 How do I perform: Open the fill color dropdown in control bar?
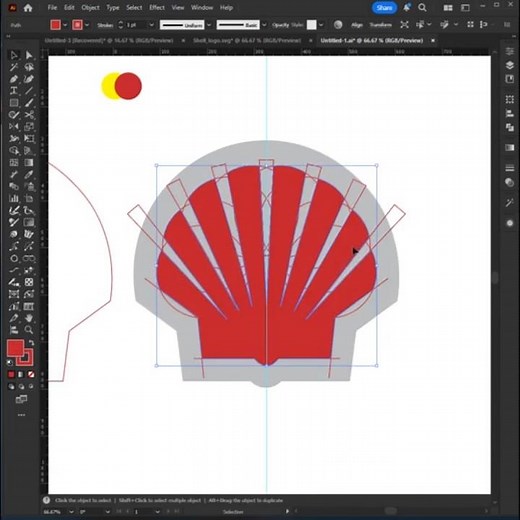coord(65,25)
